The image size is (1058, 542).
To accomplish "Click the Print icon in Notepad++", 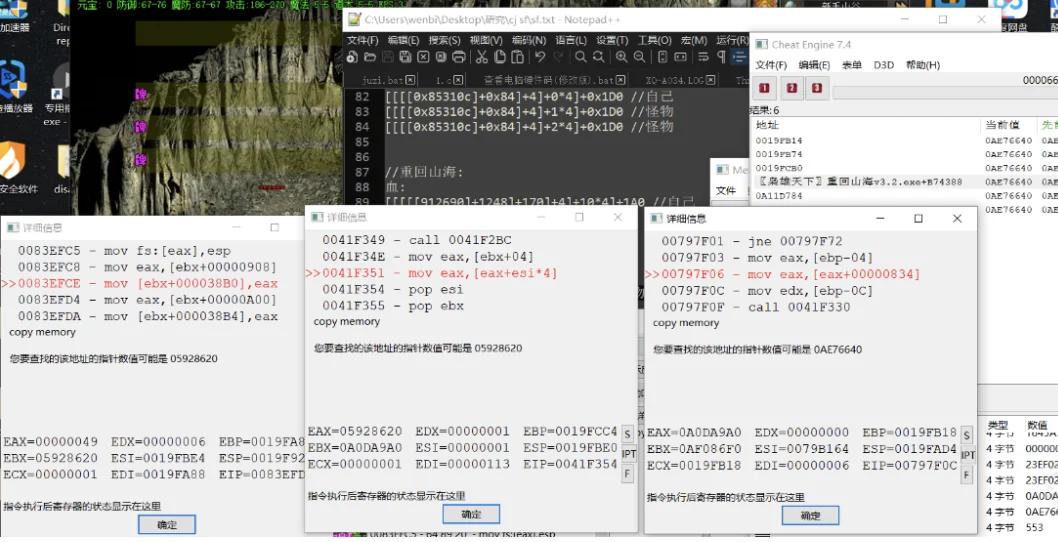I will point(459,57).
